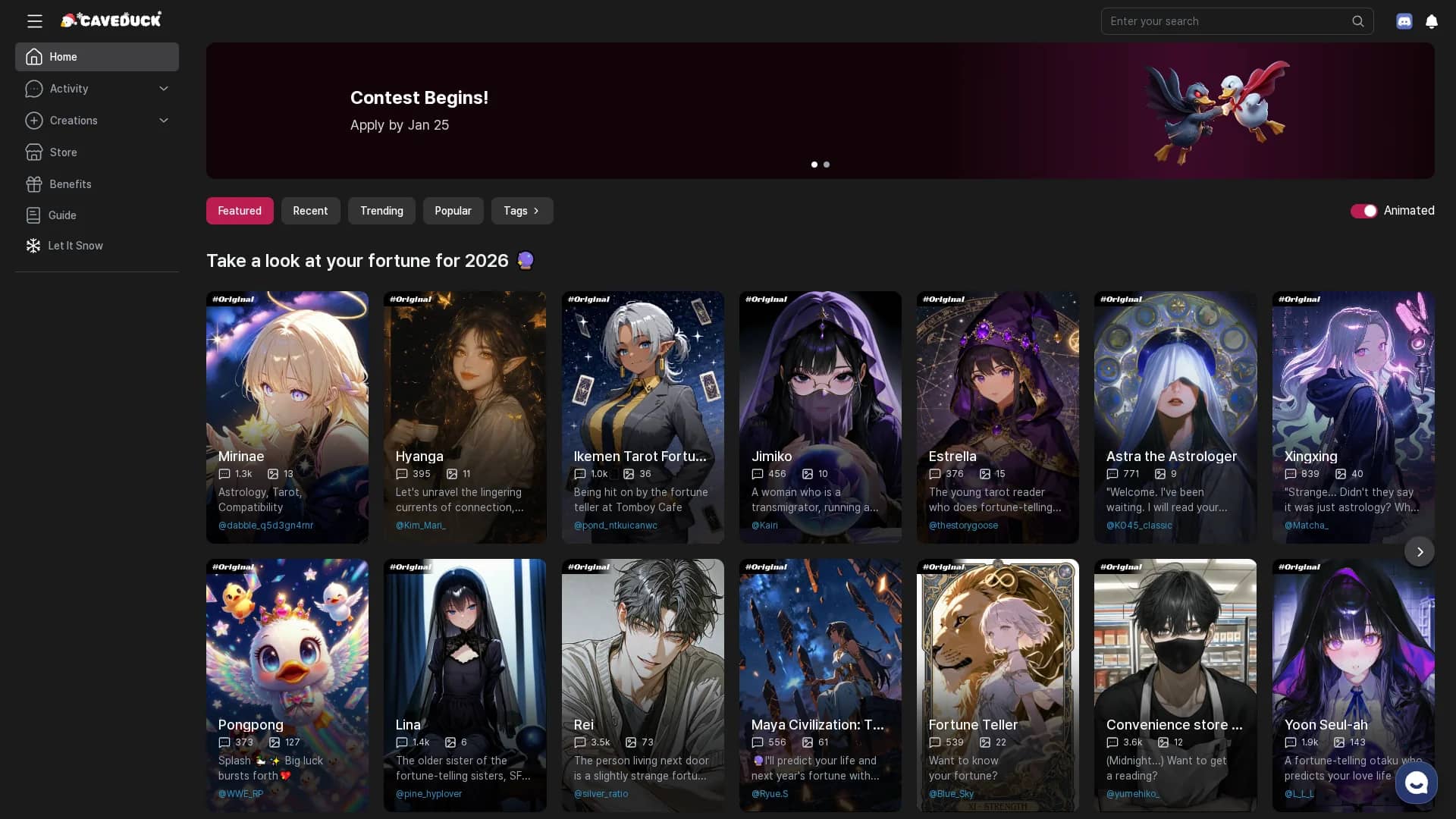Image resolution: width=1456 pixels, height=819 pixels.
Task: Visit @pine_hyplover creator page
Action: click(x=428, y=794)
